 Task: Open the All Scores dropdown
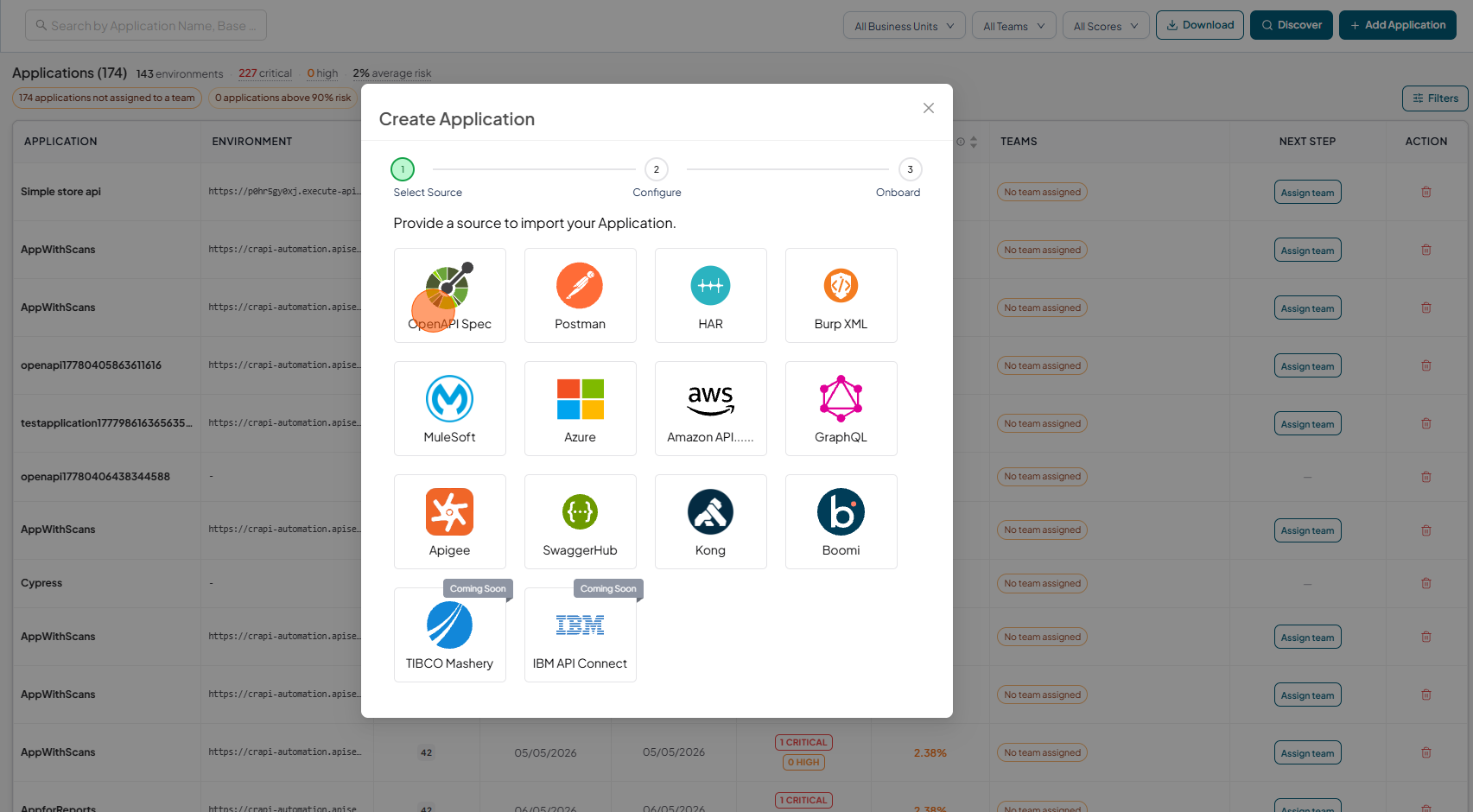pos(1106,26)
